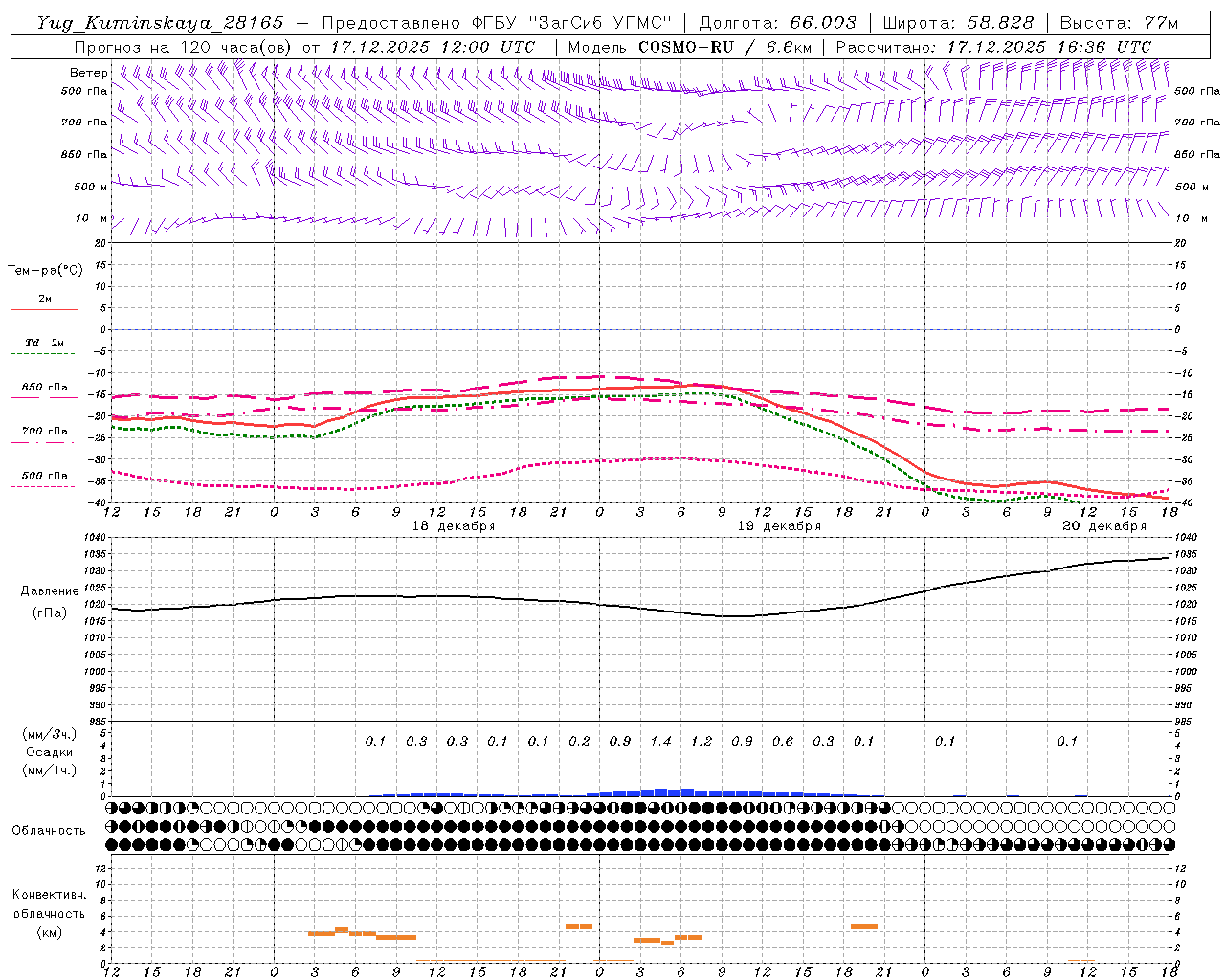Click the Конвективн. облачность label
The width and height of the screenshot is (1225, 980).
pyautogui.click(x=49, y=904)
